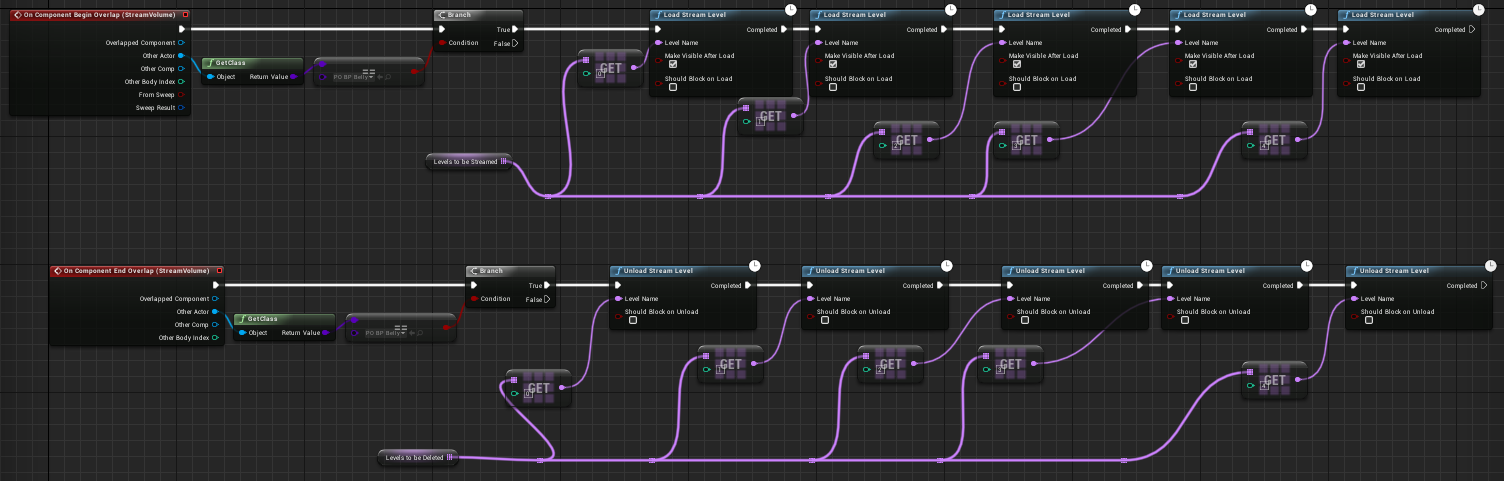Select GET index 4 node from Levels to be Deleted
Image resolution: width=1504 pixels, height=481 pixels.
(x=1274, y=380)
